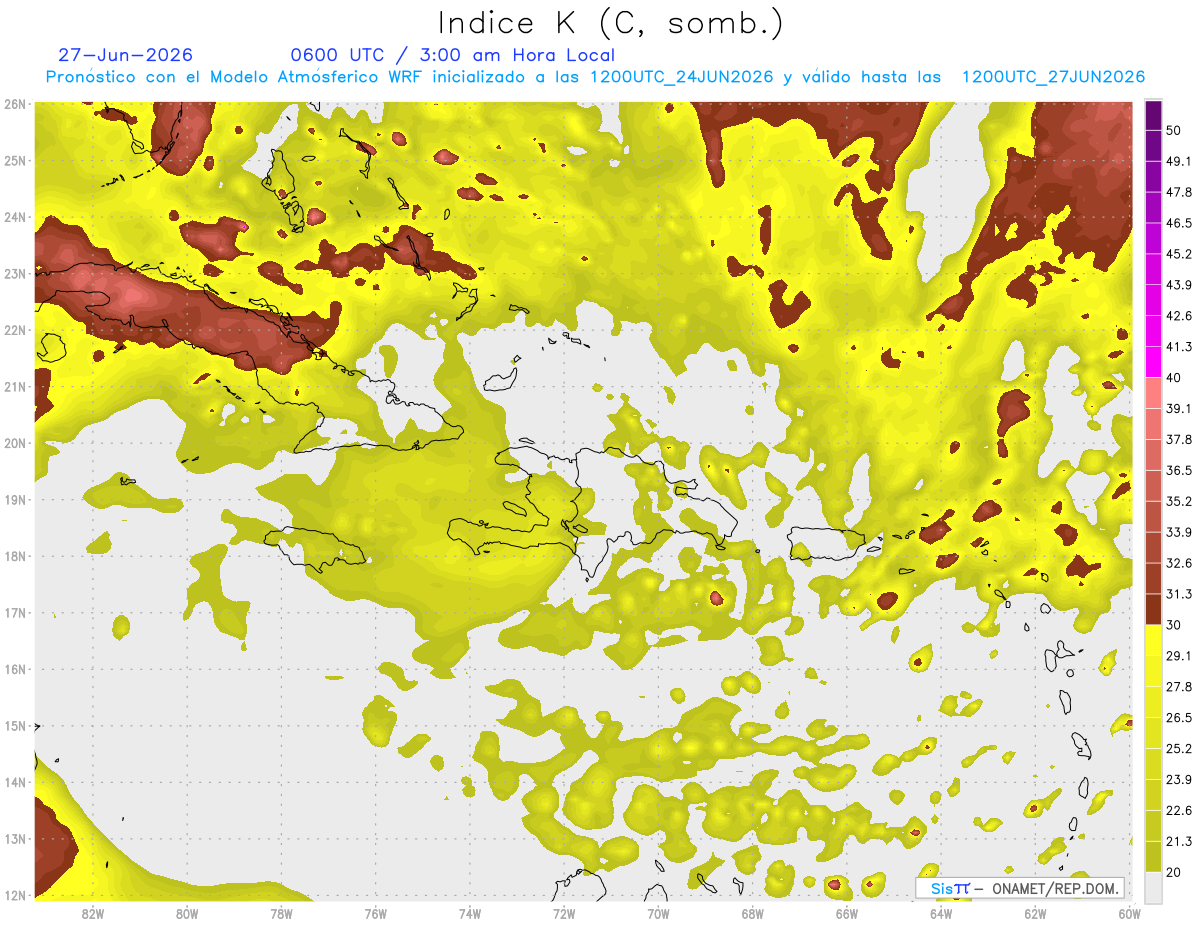
Task: Click the "SisTT - ONAMET/REP.DOM." credit box
Action: click(1019, 888)
